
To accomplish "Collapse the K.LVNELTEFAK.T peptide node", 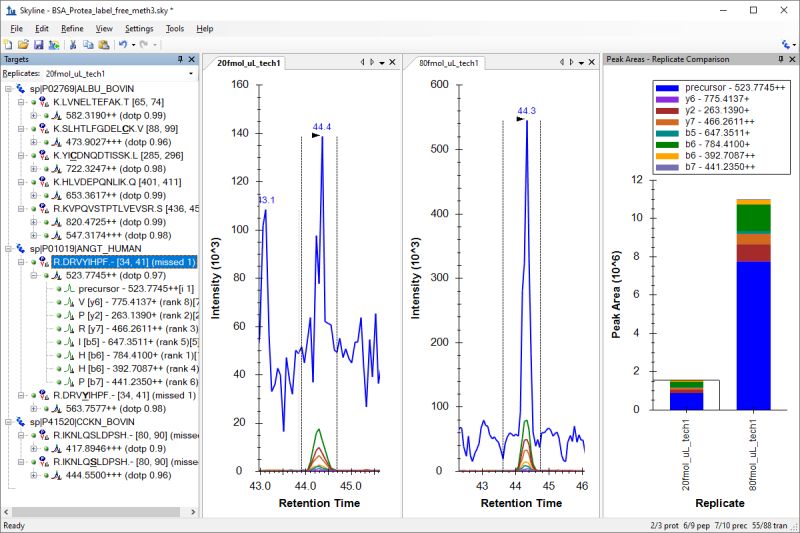I will (x=21, y=102).
